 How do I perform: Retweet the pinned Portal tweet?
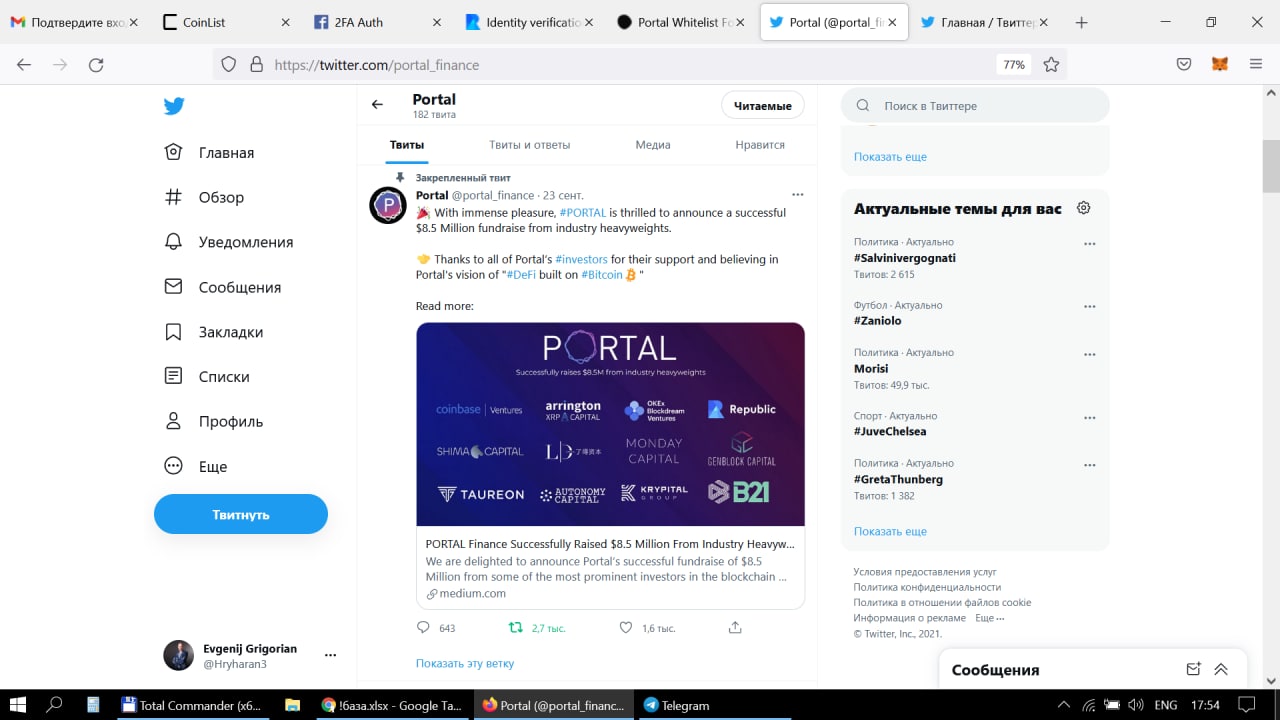[x=516, y=628]
